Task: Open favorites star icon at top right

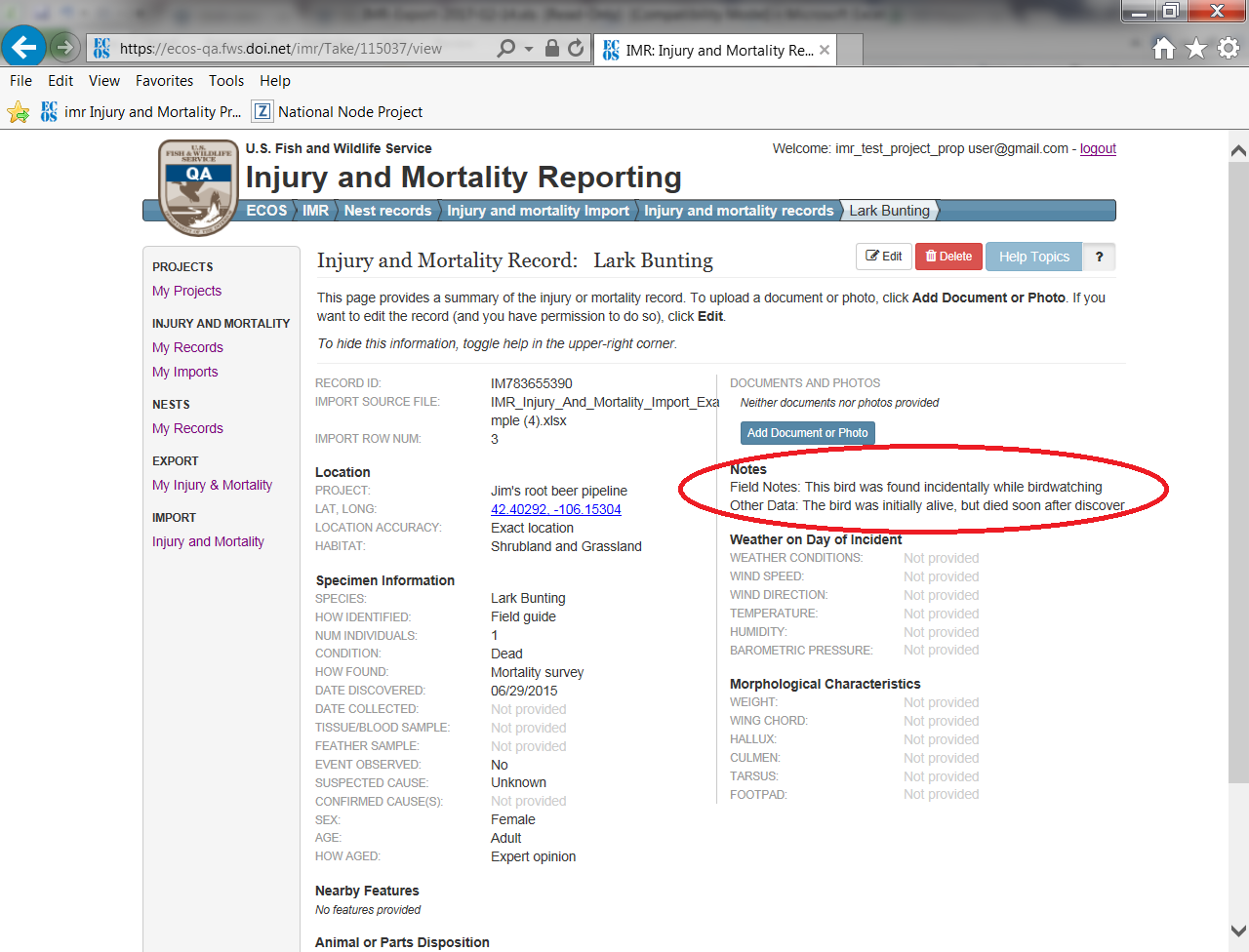Action: (x=1196, y=48)
